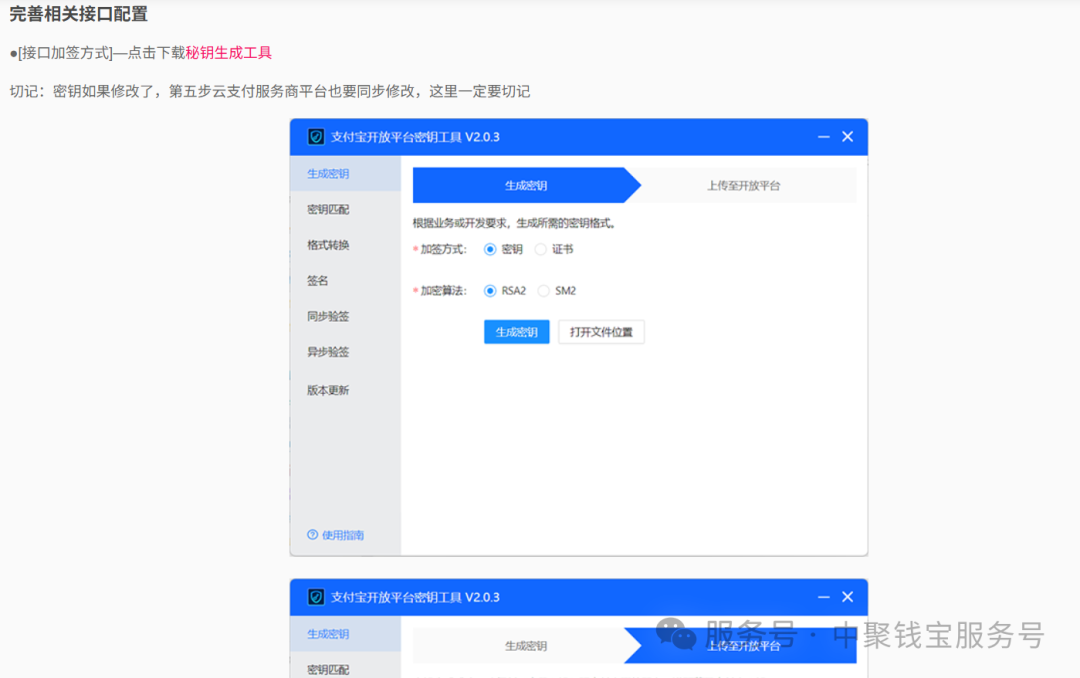Open 格式转换 from the sidebar
The width and height of the screenshot is (1080, 678).
pos(329,244)
